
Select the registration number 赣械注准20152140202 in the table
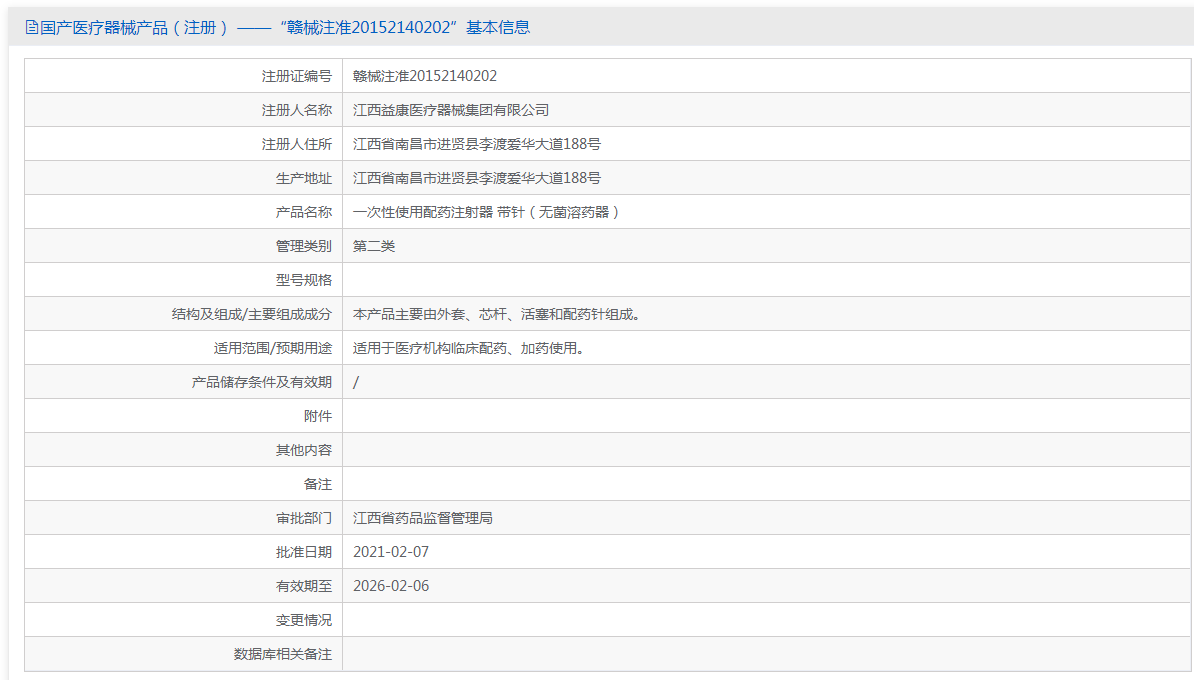[425, 76]
